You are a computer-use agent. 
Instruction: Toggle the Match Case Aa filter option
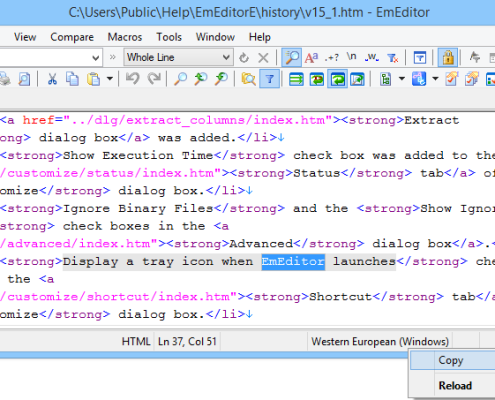pyautogui.click(x=311, y=58)
